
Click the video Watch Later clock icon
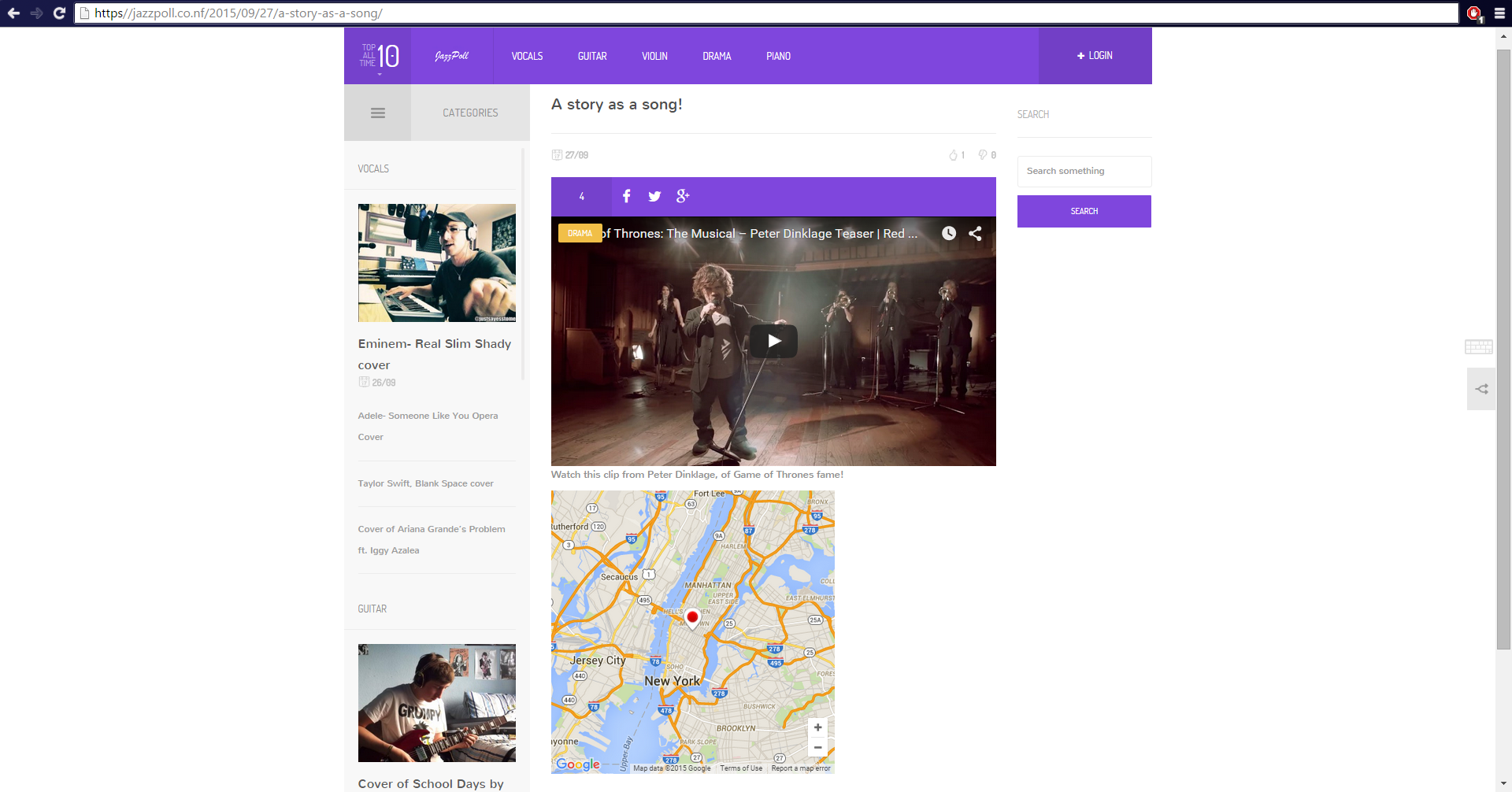click(x=949, y=233)
